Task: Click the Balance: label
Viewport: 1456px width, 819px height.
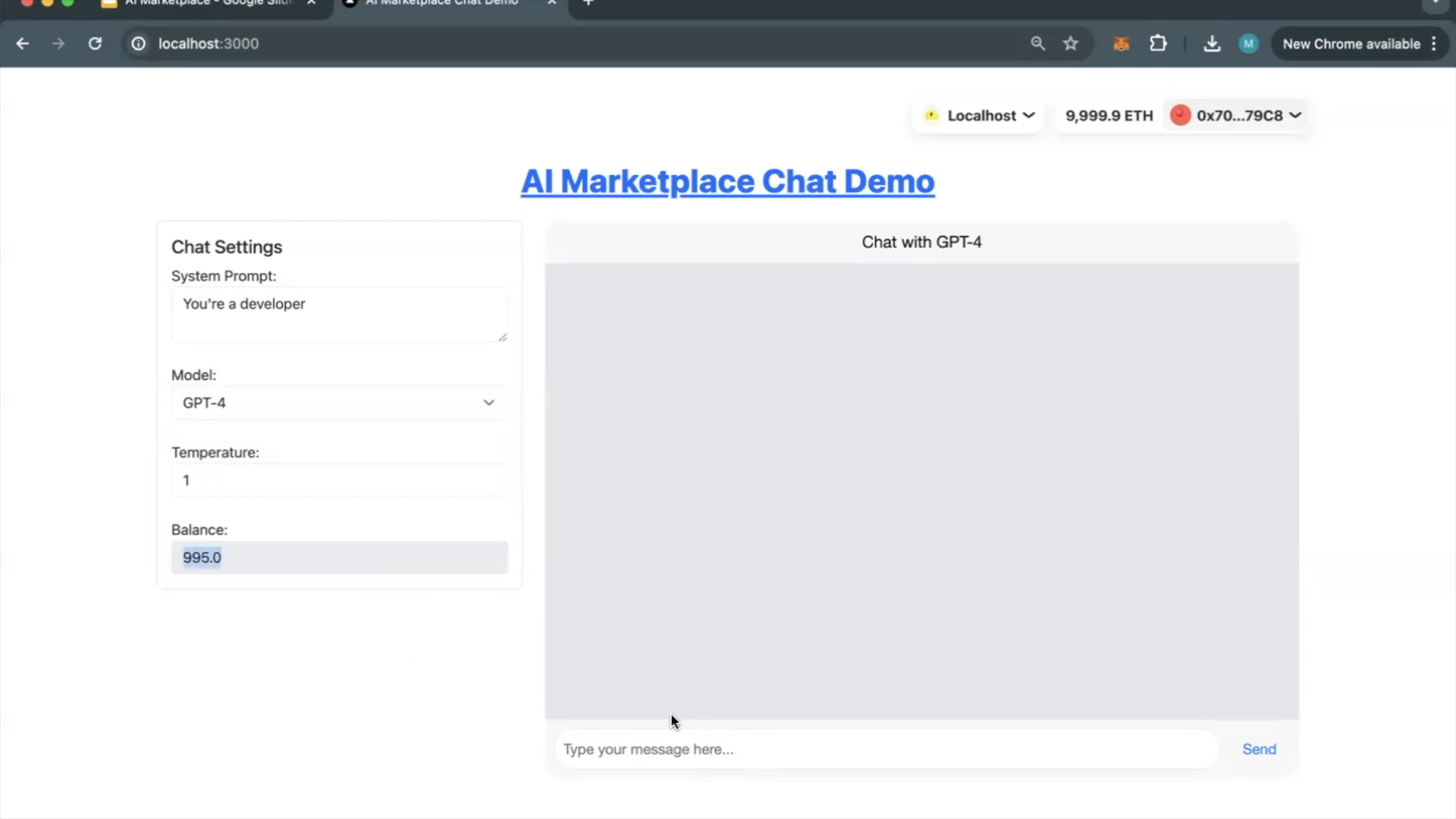Action: tap(199, 529)
